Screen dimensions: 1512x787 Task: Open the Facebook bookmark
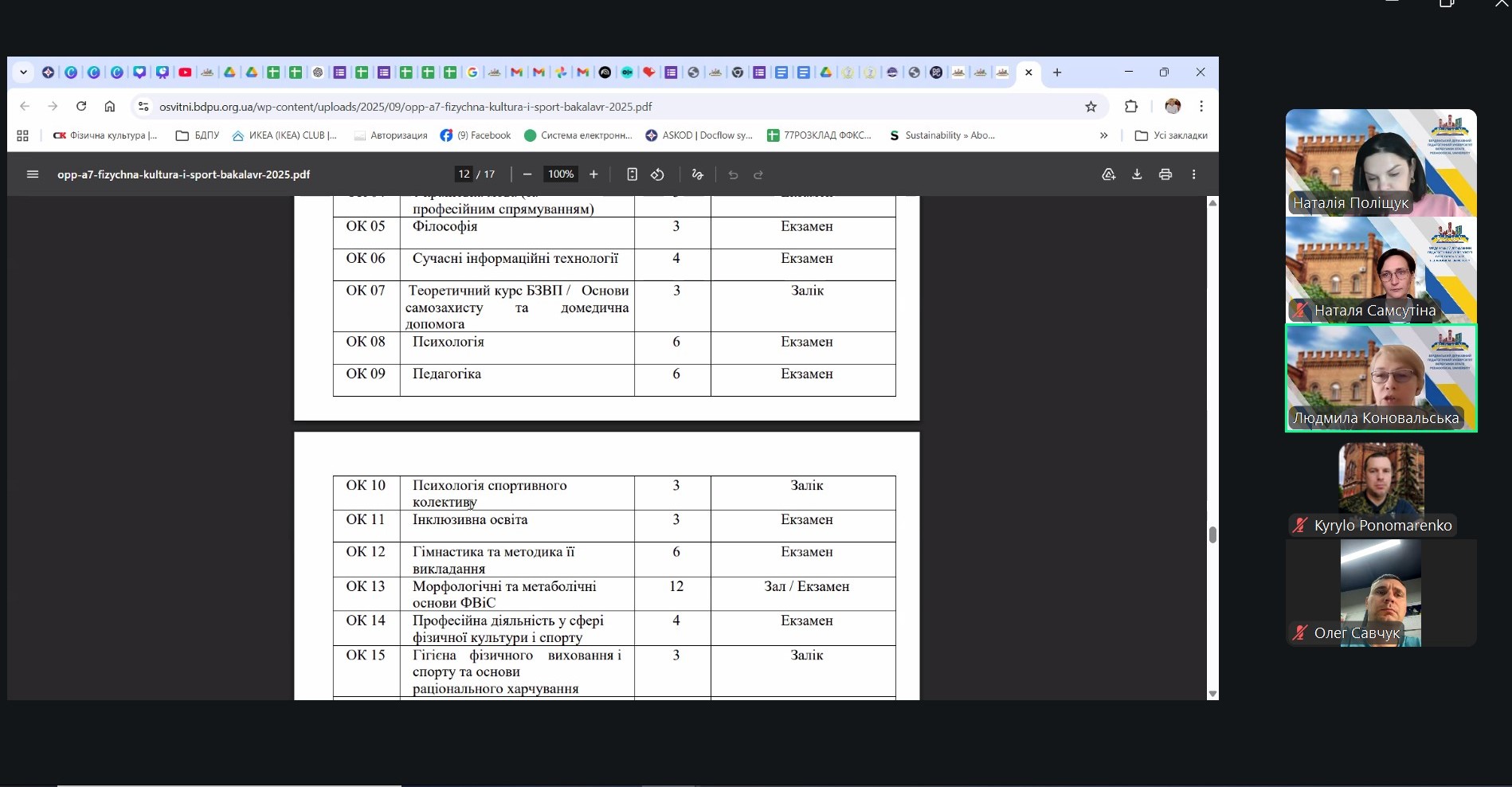[476, 135]
